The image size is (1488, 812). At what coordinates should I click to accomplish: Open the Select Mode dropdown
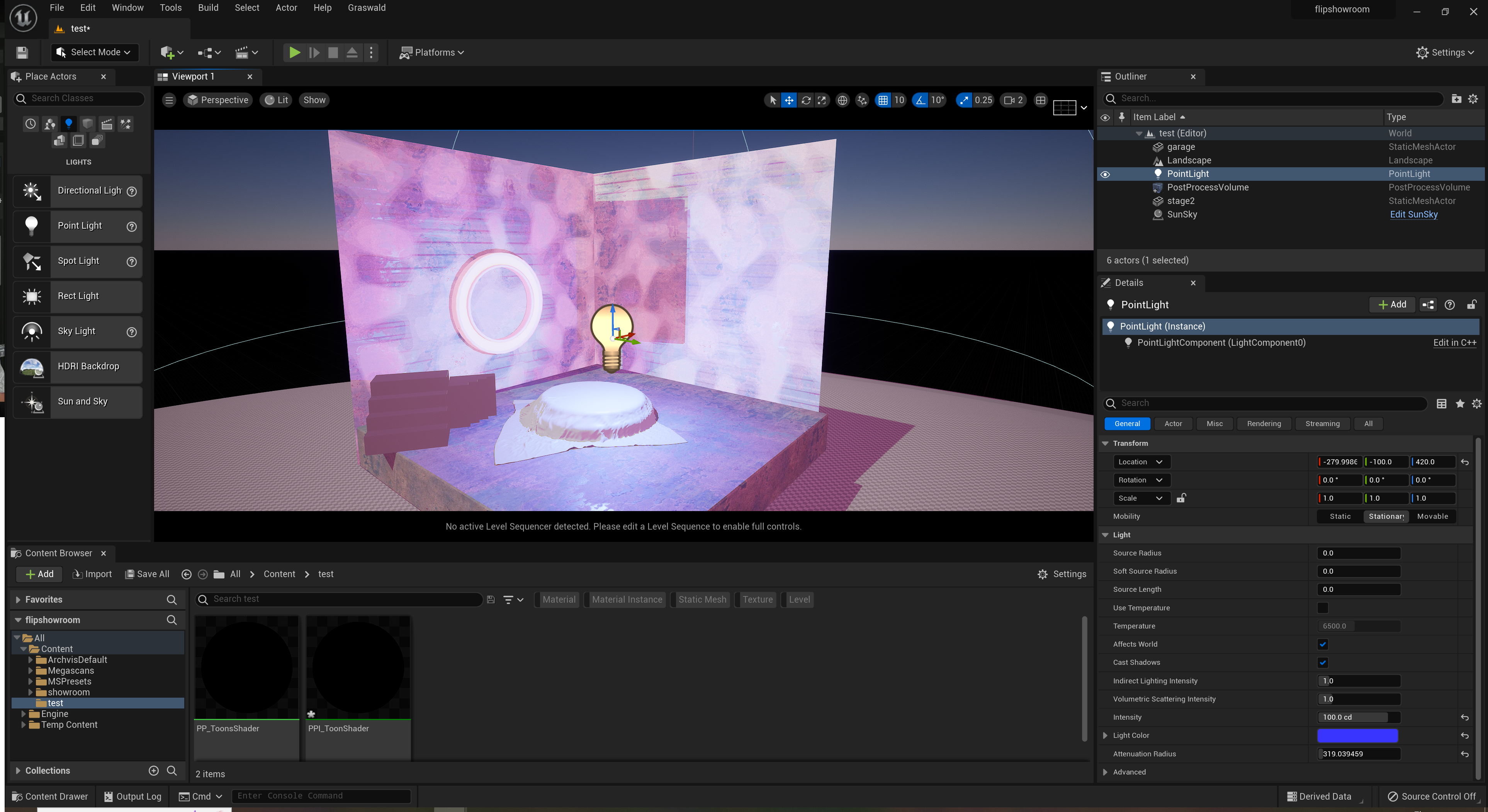(x=95, y=53)
